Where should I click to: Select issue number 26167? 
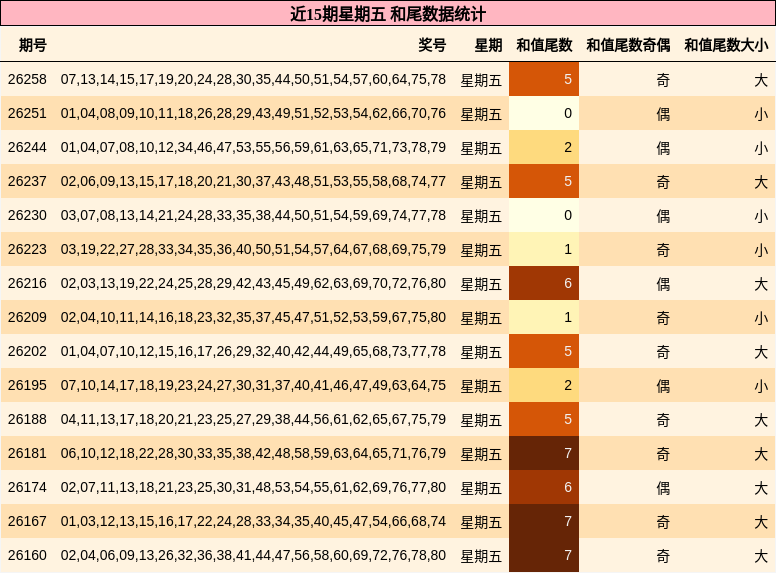(27, 521)
